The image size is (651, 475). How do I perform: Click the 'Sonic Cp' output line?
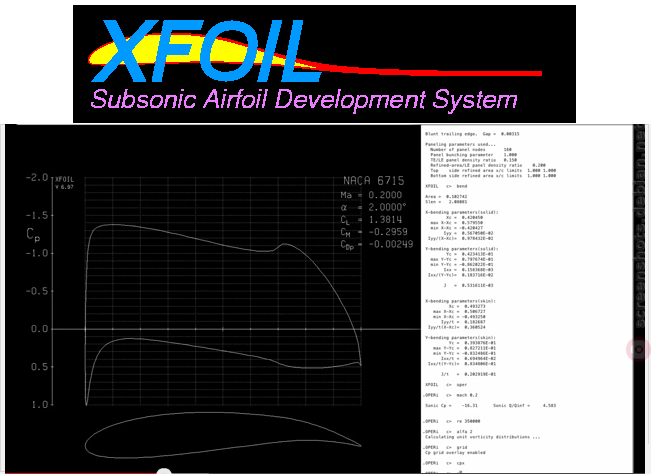pos(490,406)
